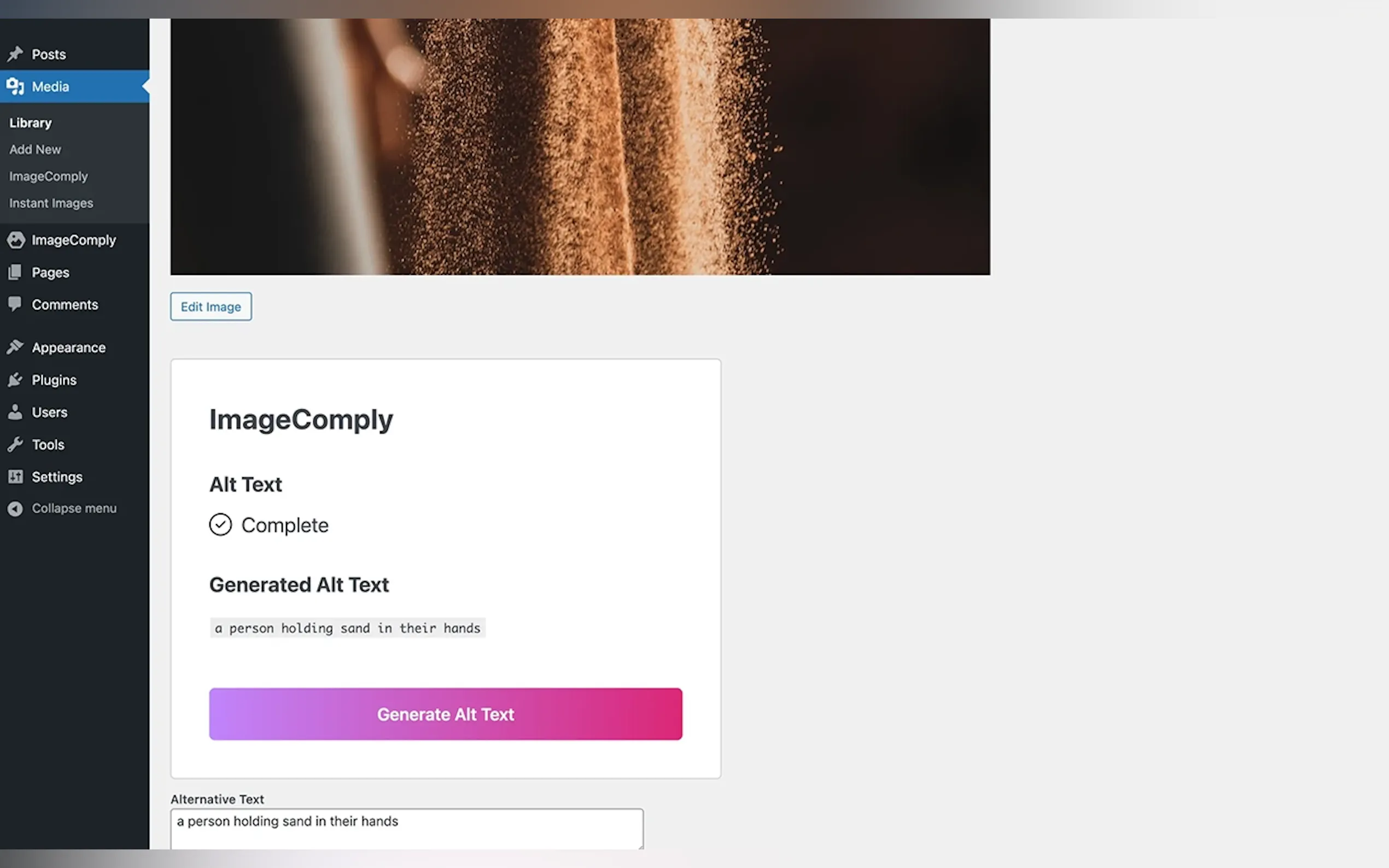Open the Library submenu item

pyautogui.click(x=31, y=123)
